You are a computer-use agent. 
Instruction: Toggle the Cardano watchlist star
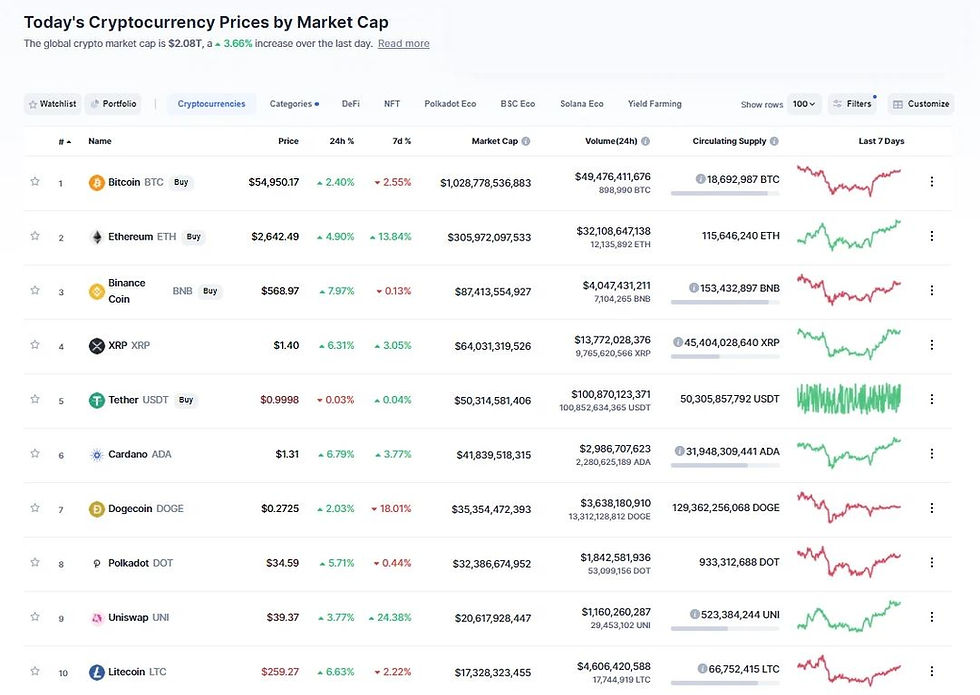[35, 453]
